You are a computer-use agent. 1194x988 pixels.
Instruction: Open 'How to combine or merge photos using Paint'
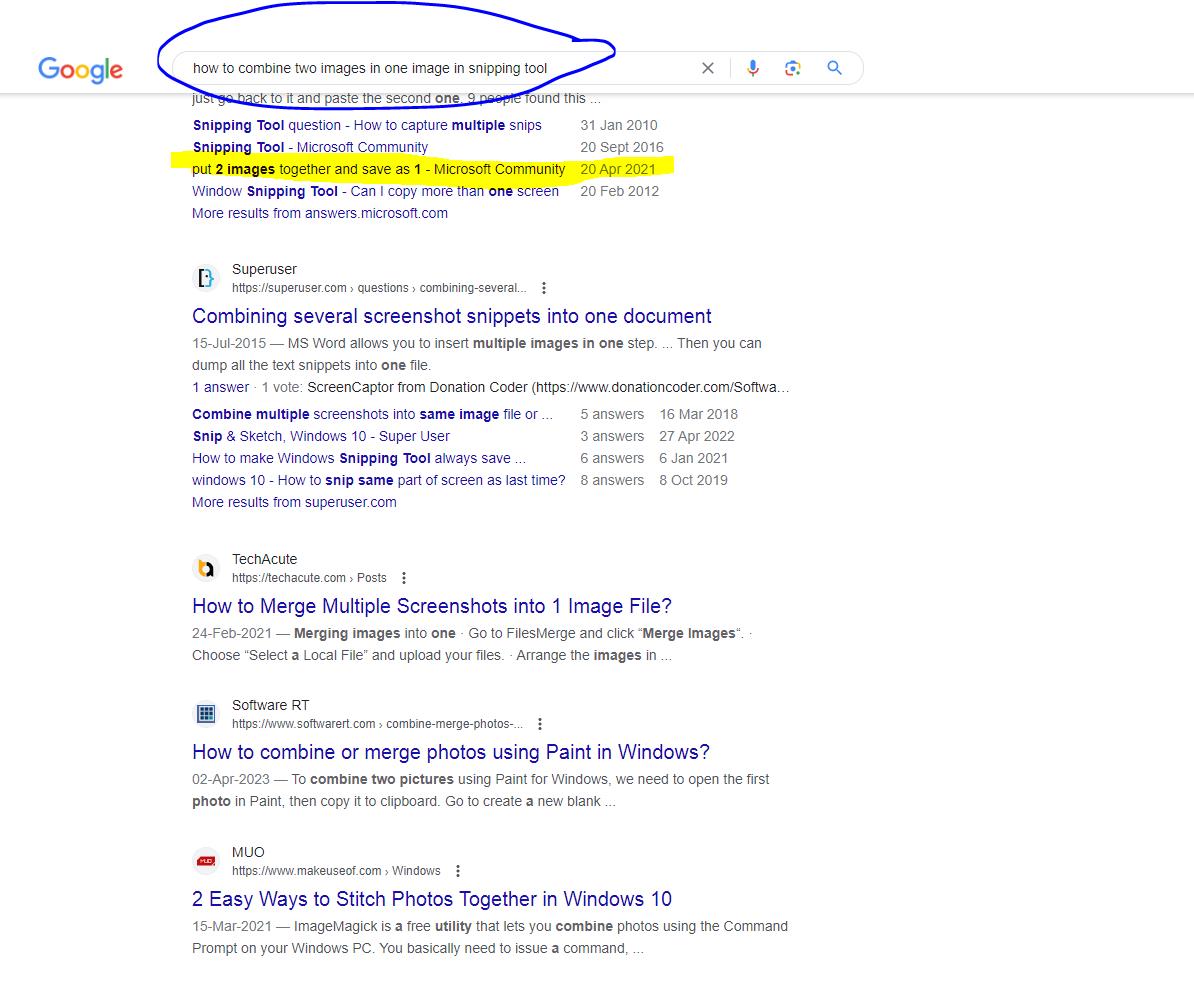(x=451, y=753)
